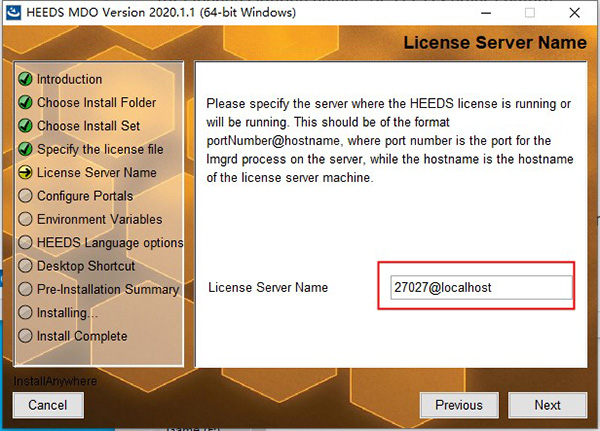Select the Installing... step label
Viewport: 600px width, 431px height.
pyautogui.click(x=67, y=313)
